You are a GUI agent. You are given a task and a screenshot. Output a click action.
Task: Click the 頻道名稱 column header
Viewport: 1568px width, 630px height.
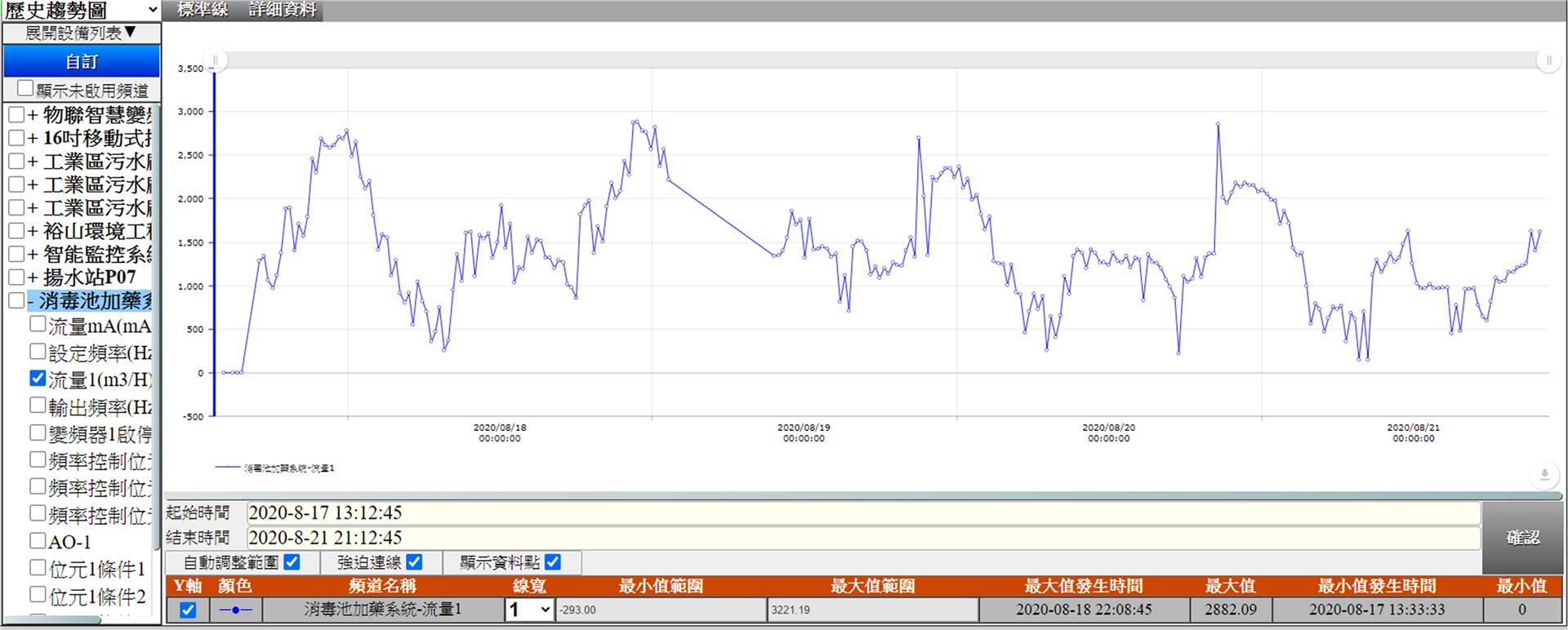(x=383, y=586)
